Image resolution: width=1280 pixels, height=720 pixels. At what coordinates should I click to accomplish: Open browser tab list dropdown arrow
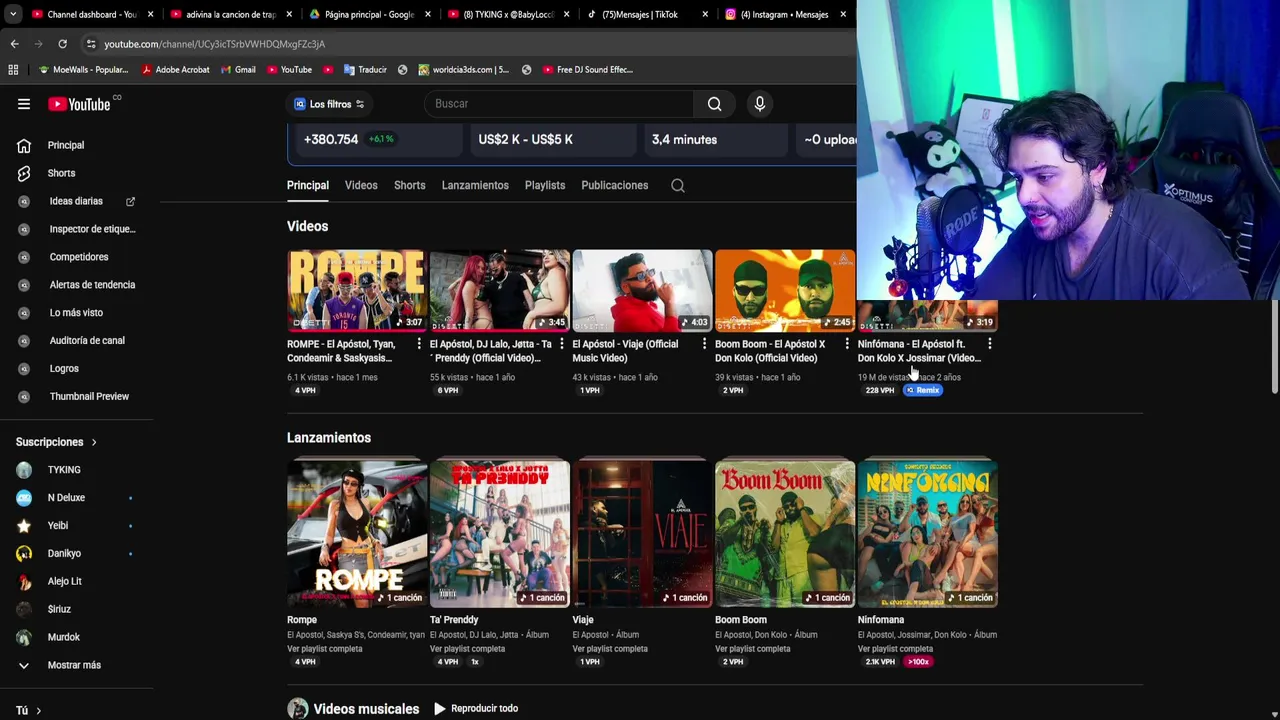(12, 14)
